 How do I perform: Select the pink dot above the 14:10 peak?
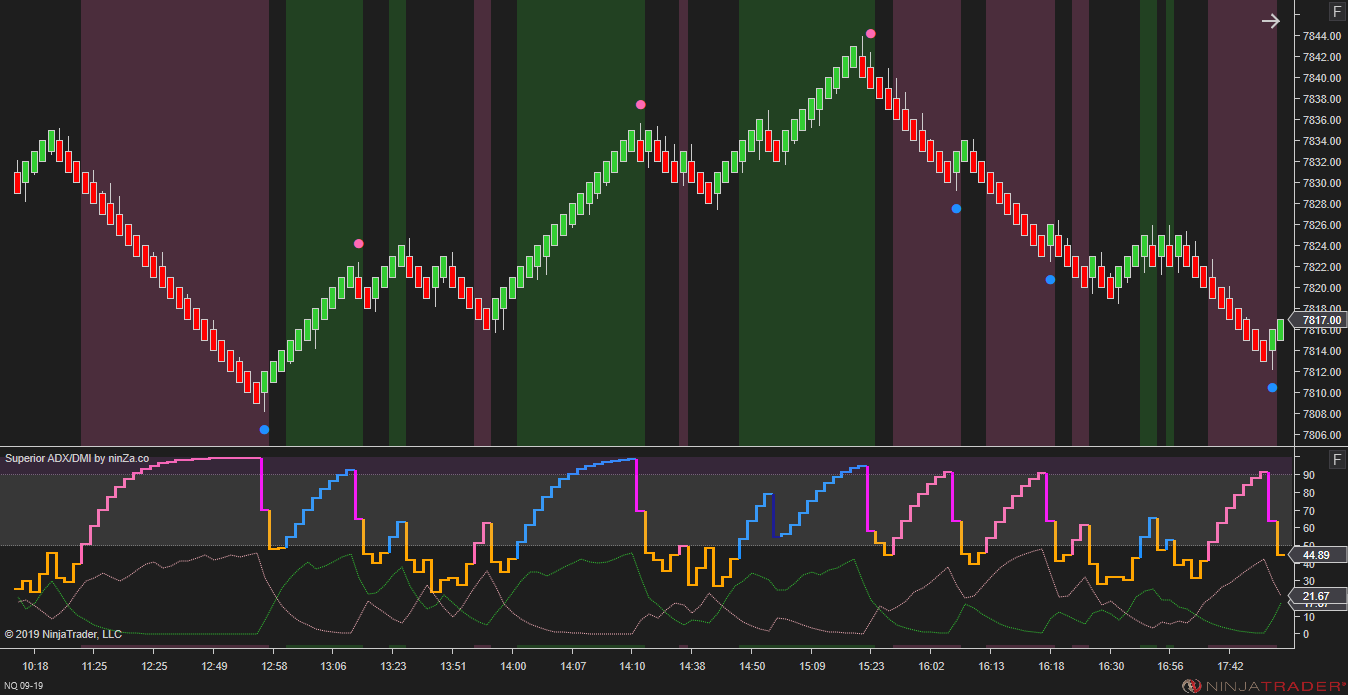point(640,105)
